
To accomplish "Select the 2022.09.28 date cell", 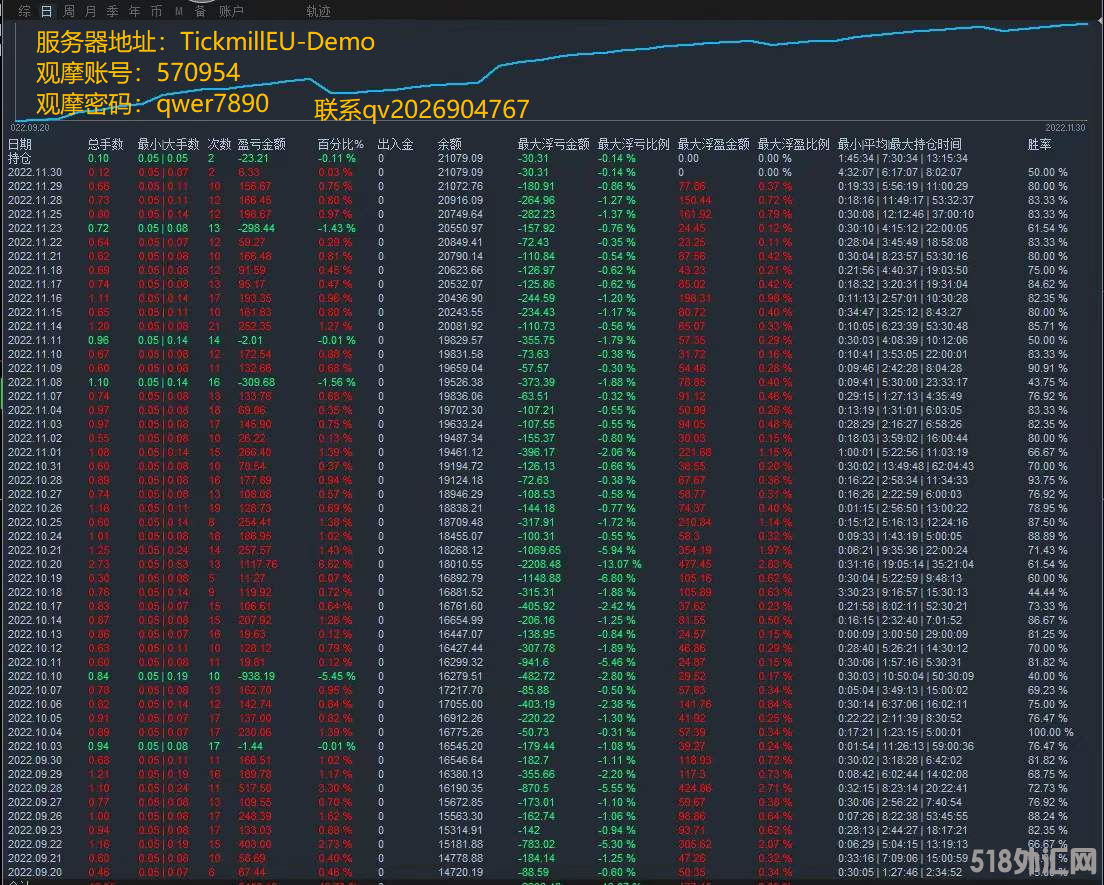I will coord(34,788).
